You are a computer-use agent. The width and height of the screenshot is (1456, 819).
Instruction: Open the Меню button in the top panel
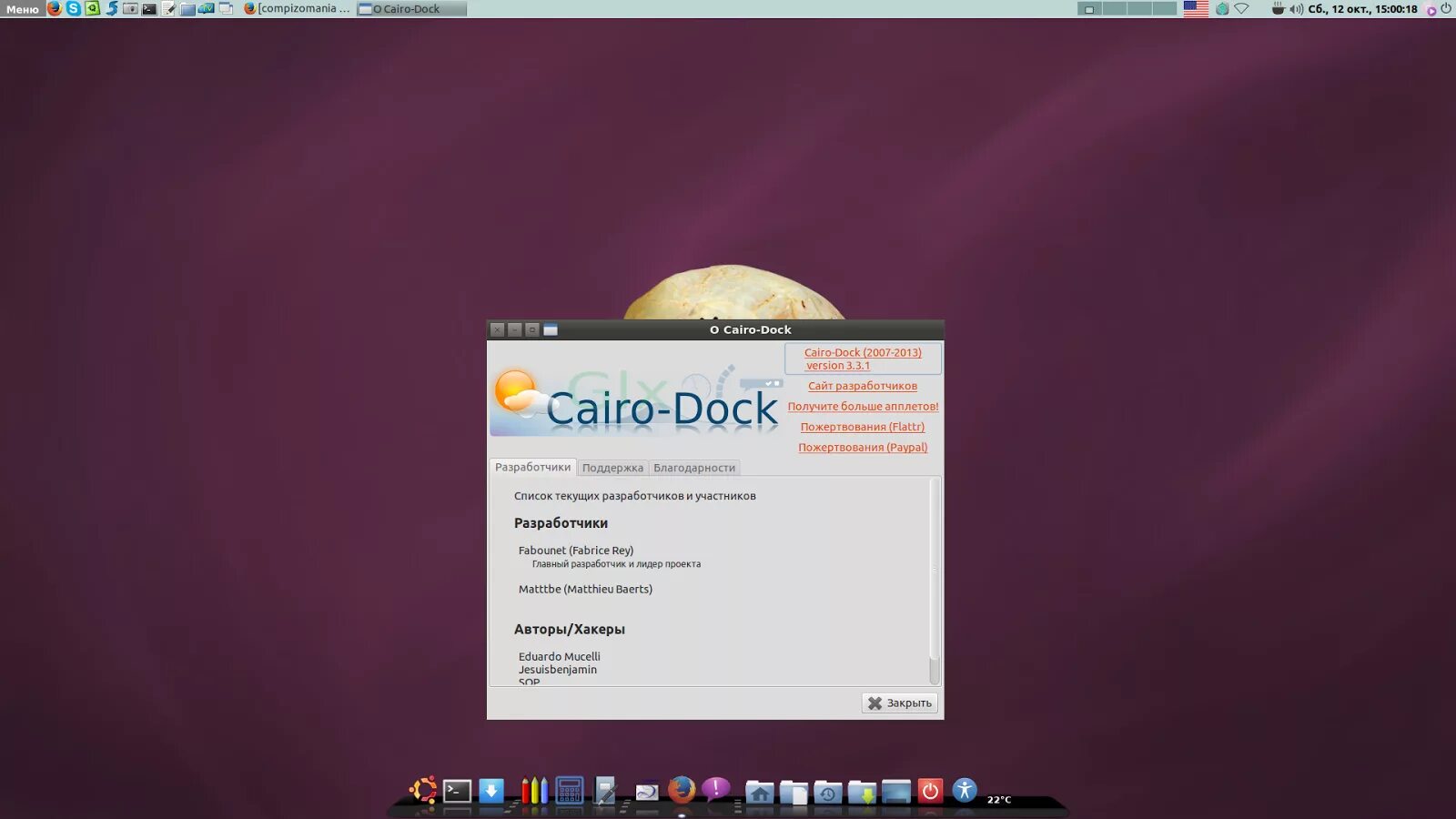click(x=22, y=9)
